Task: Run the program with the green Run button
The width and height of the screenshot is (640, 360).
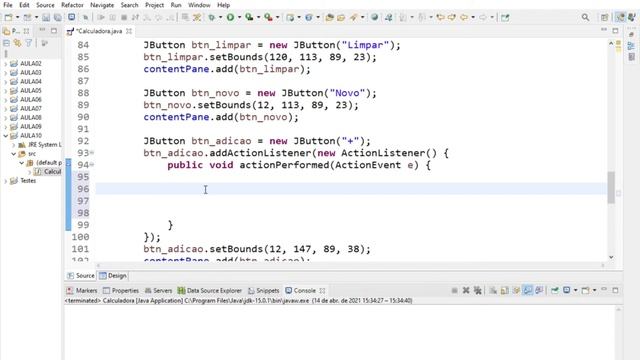Action: click(231, 17)
